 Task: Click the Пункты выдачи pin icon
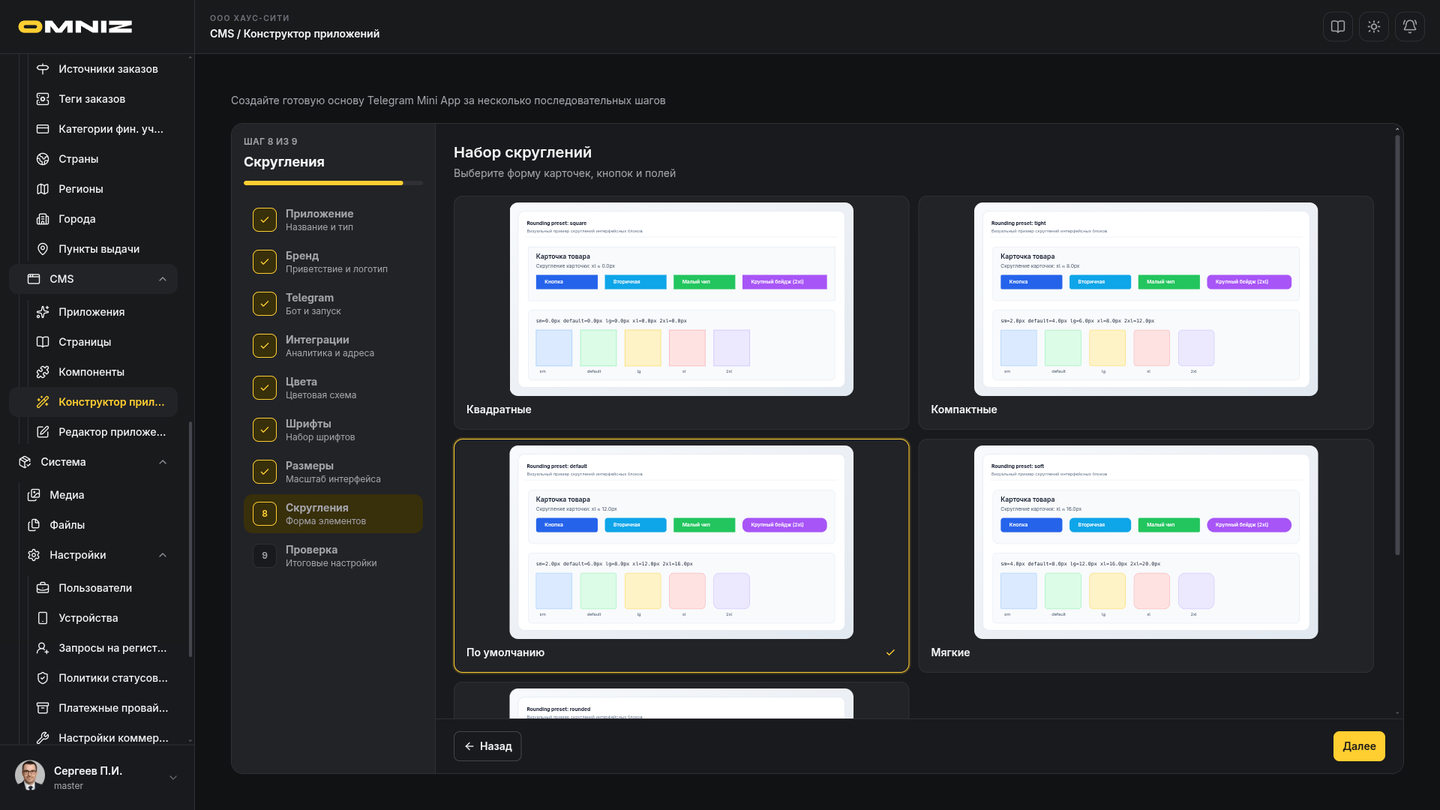coord(43,249)
